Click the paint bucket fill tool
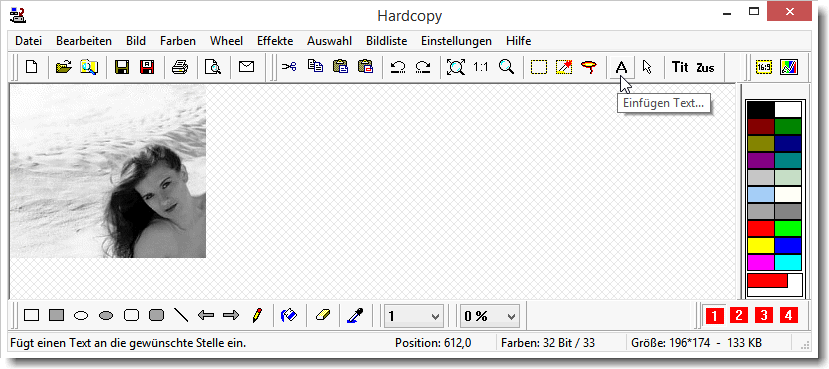This screenshot has width=829, height=369. pos(289,316)
